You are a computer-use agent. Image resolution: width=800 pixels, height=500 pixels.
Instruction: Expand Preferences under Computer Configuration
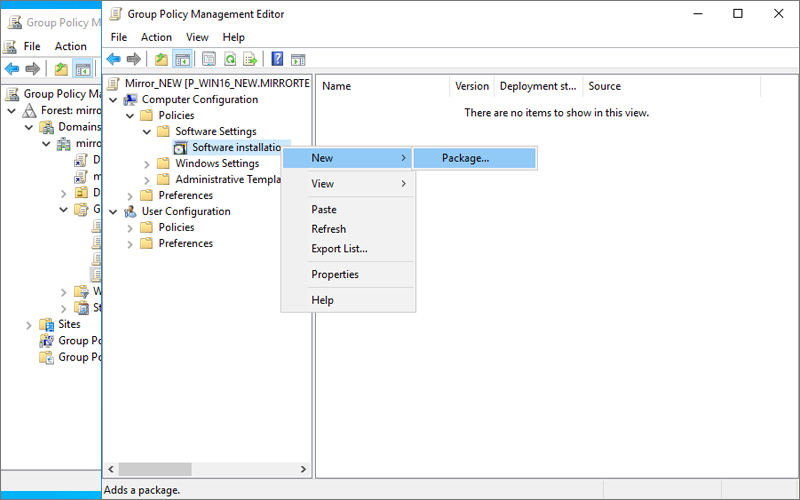click(130, 196)
